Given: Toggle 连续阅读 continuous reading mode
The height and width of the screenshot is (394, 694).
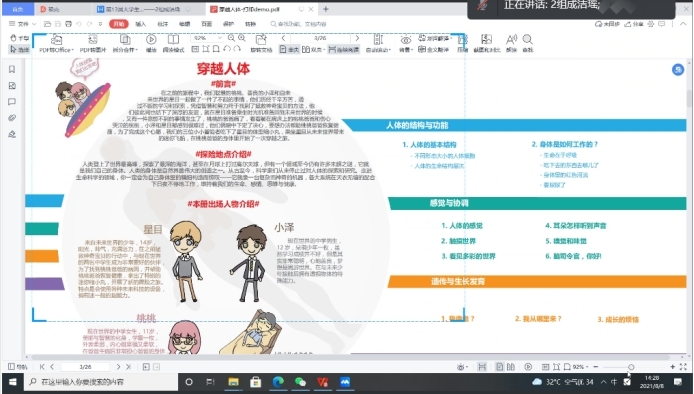Looking at the screenshot, I should (x=343, y=50).
